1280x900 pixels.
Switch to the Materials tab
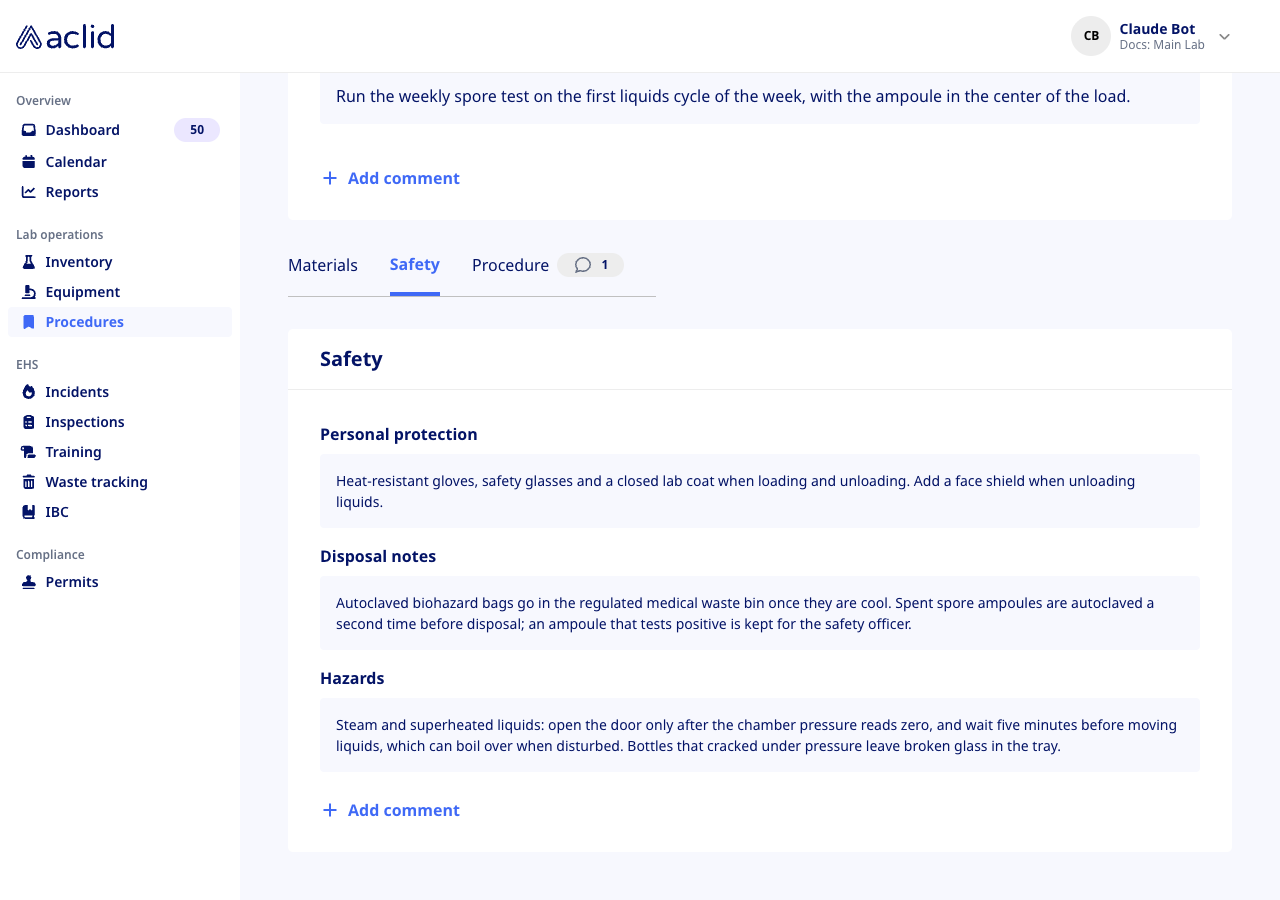pos(323,265)
